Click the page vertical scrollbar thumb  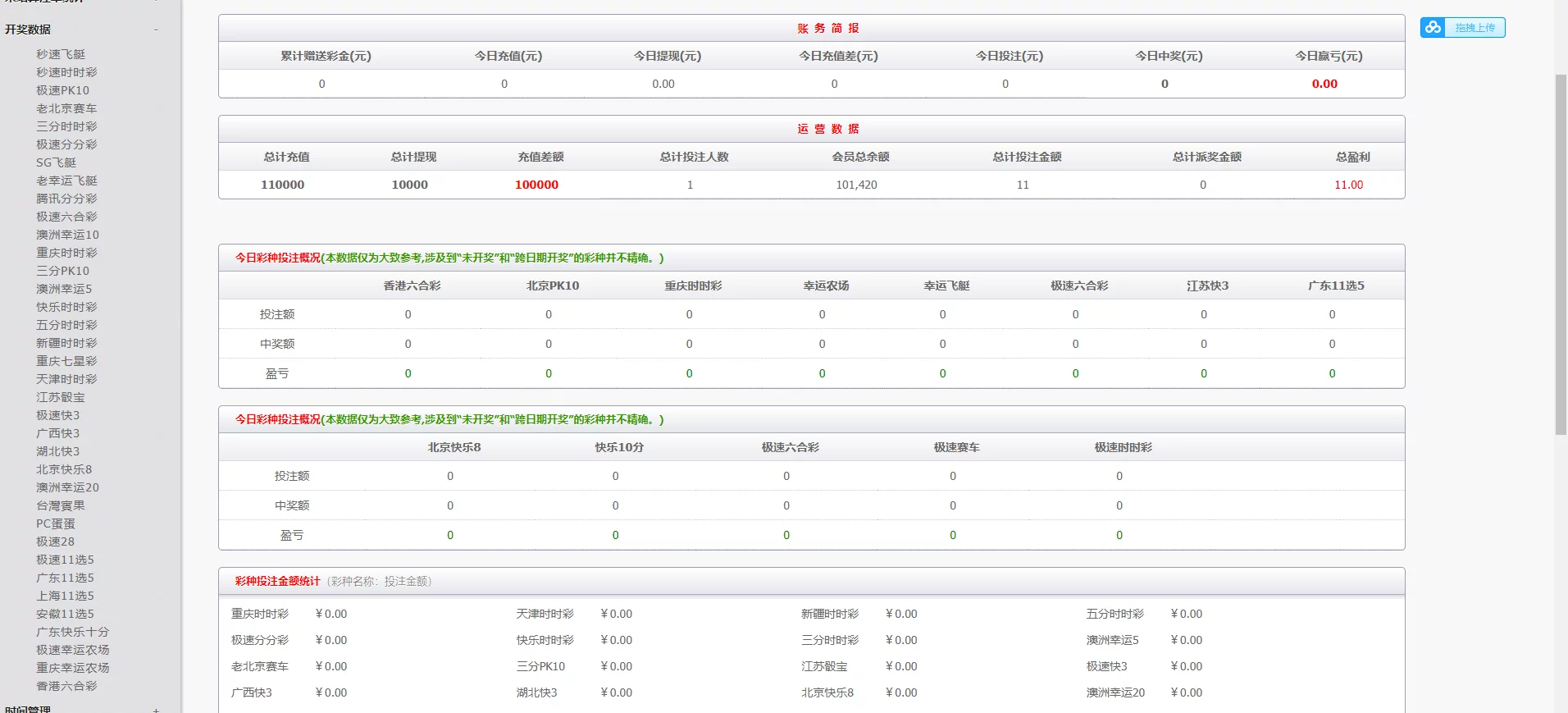tap(1561, 254)
